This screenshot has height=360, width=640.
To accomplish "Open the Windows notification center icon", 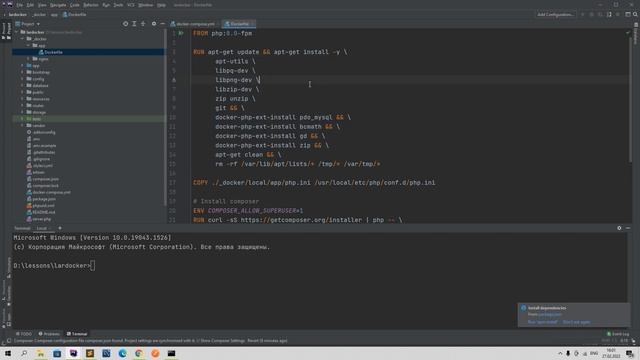I will pos(630,353).
